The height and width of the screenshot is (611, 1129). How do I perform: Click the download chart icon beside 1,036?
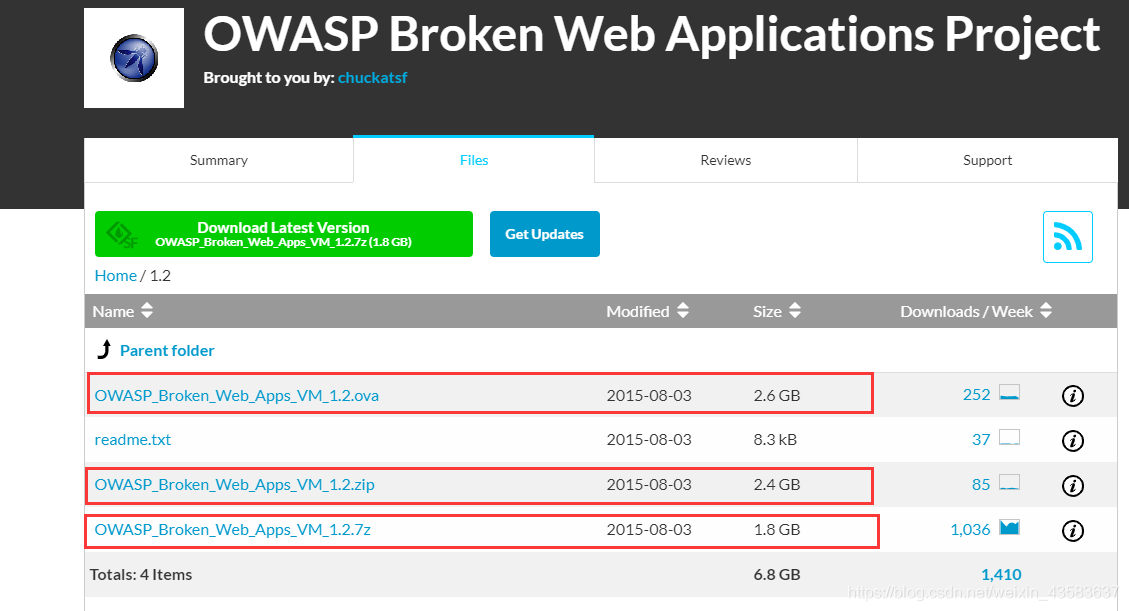(1009, 528)
